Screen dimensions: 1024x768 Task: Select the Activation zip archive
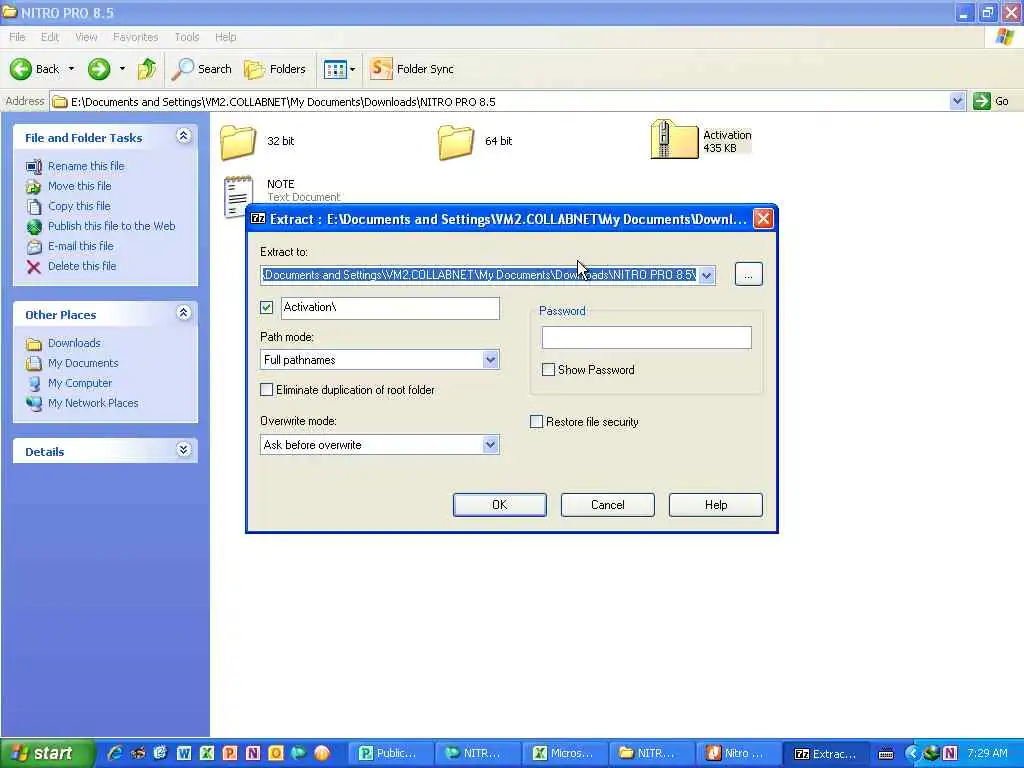701,140
